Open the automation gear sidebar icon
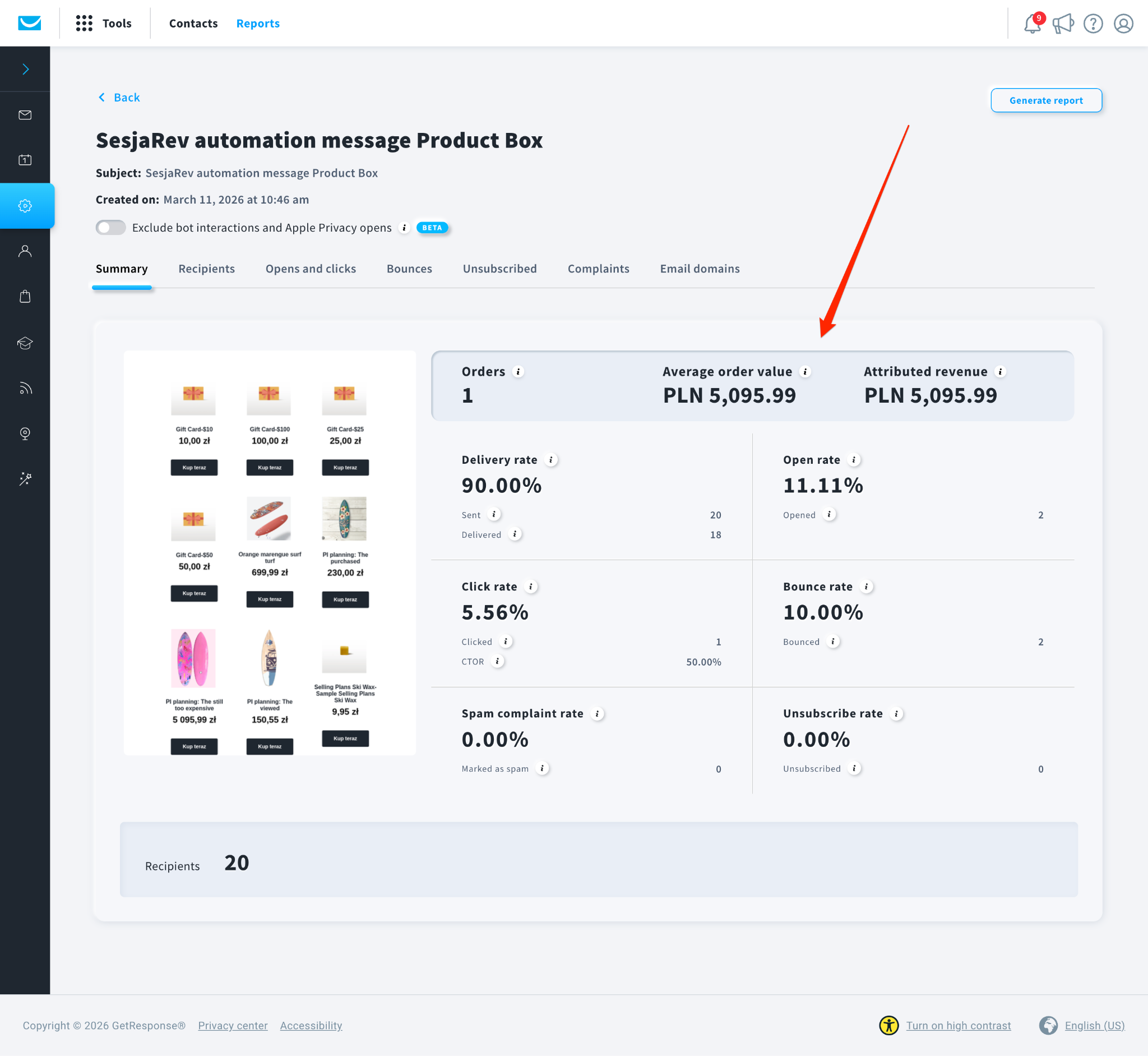The width and height of the screenshot is (1148, 1056). point(25,206)
